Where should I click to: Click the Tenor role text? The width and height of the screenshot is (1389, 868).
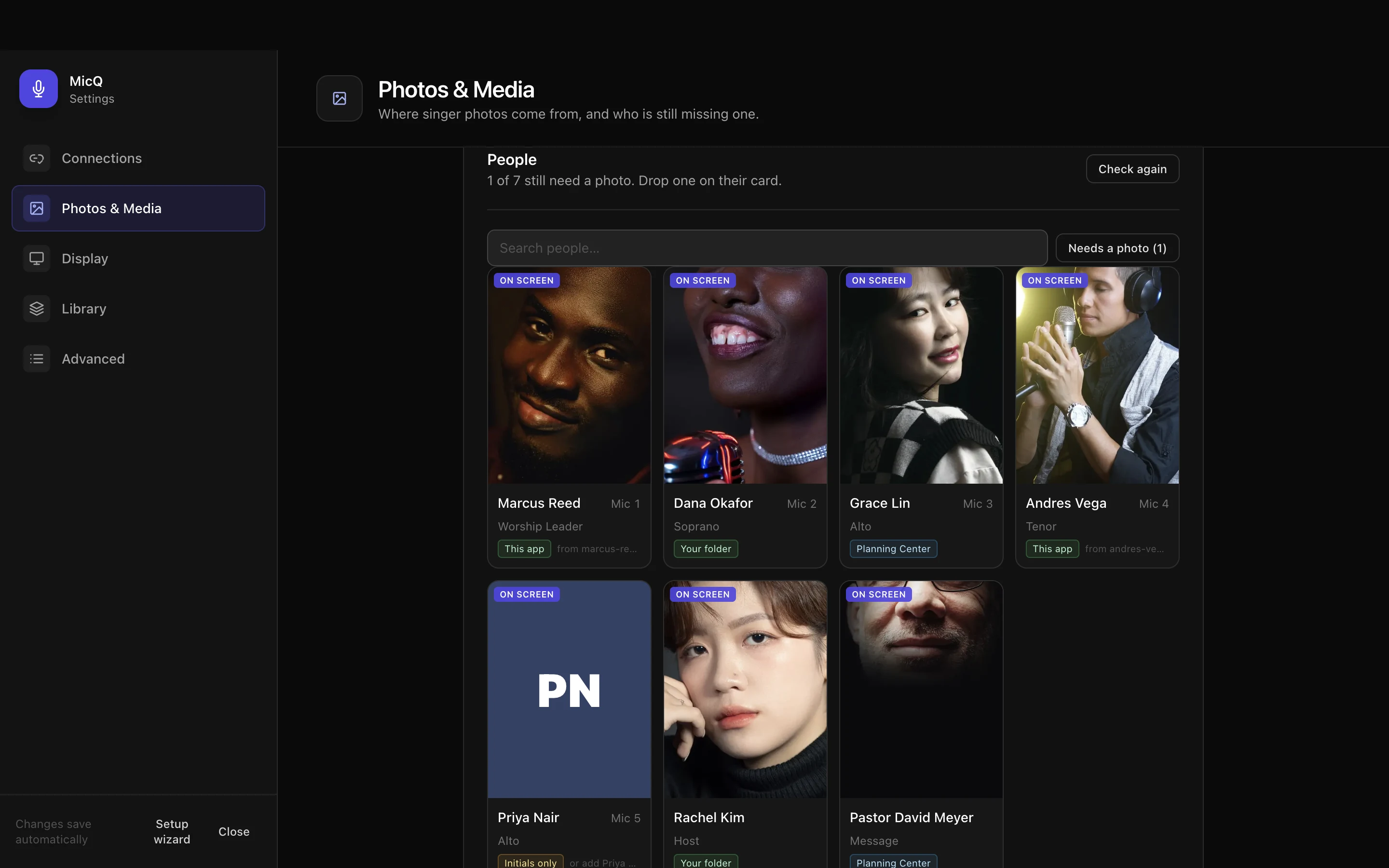pyautogui.click(x=1041, y=527)
